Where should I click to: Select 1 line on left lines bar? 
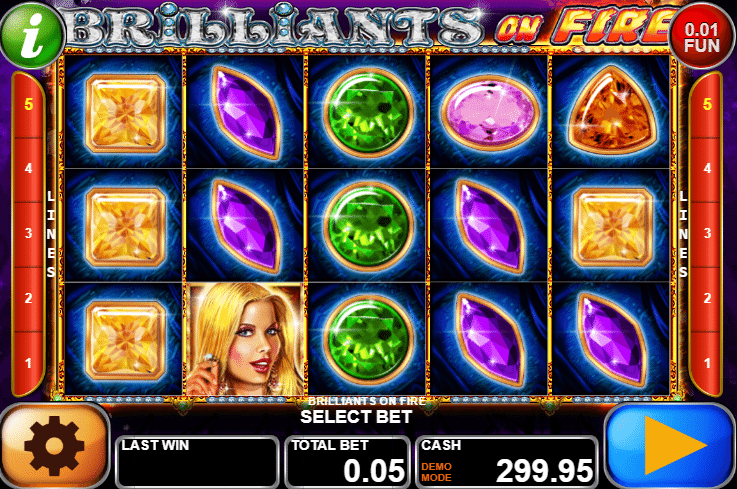28,363
